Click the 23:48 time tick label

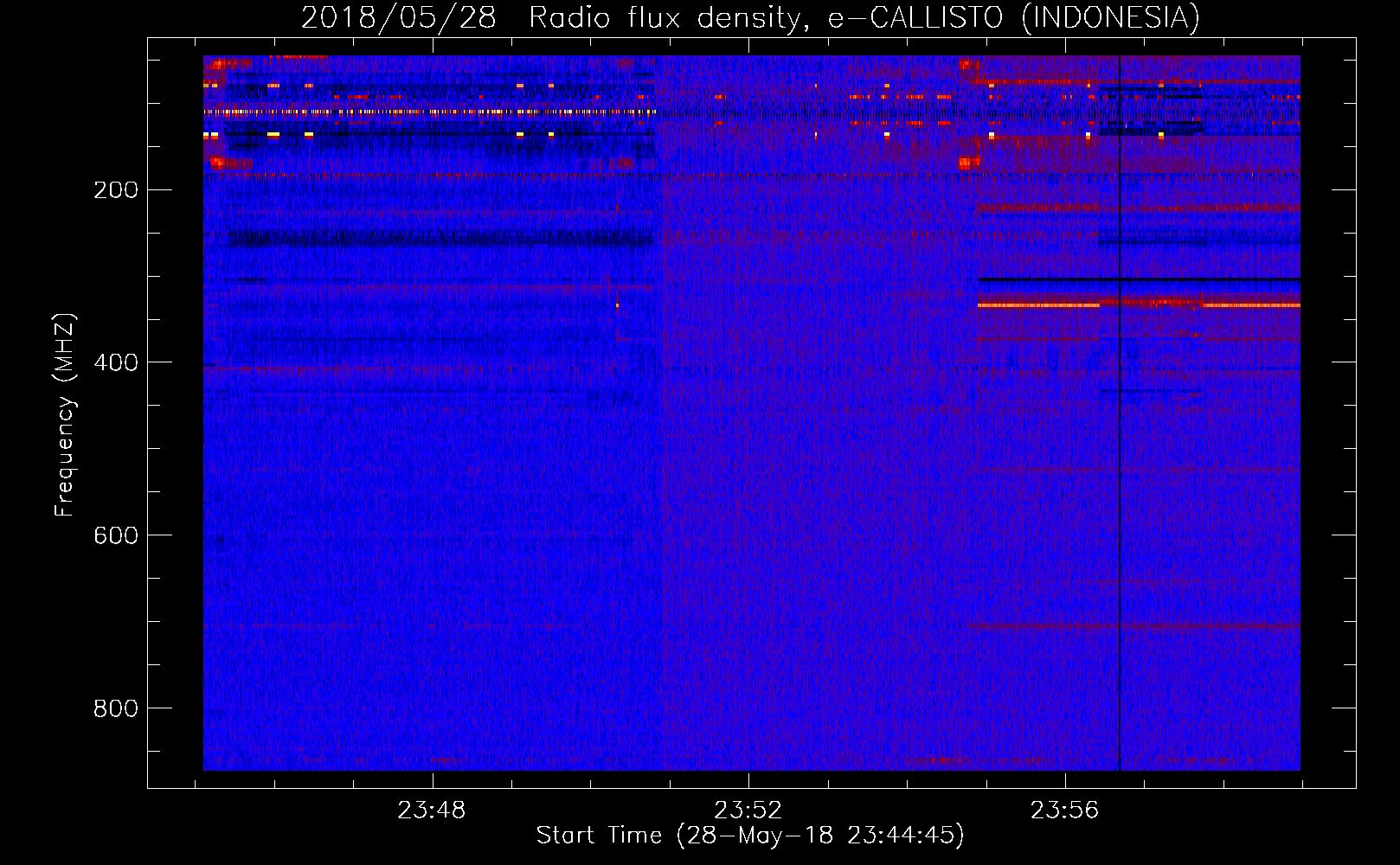coord(432,811)
